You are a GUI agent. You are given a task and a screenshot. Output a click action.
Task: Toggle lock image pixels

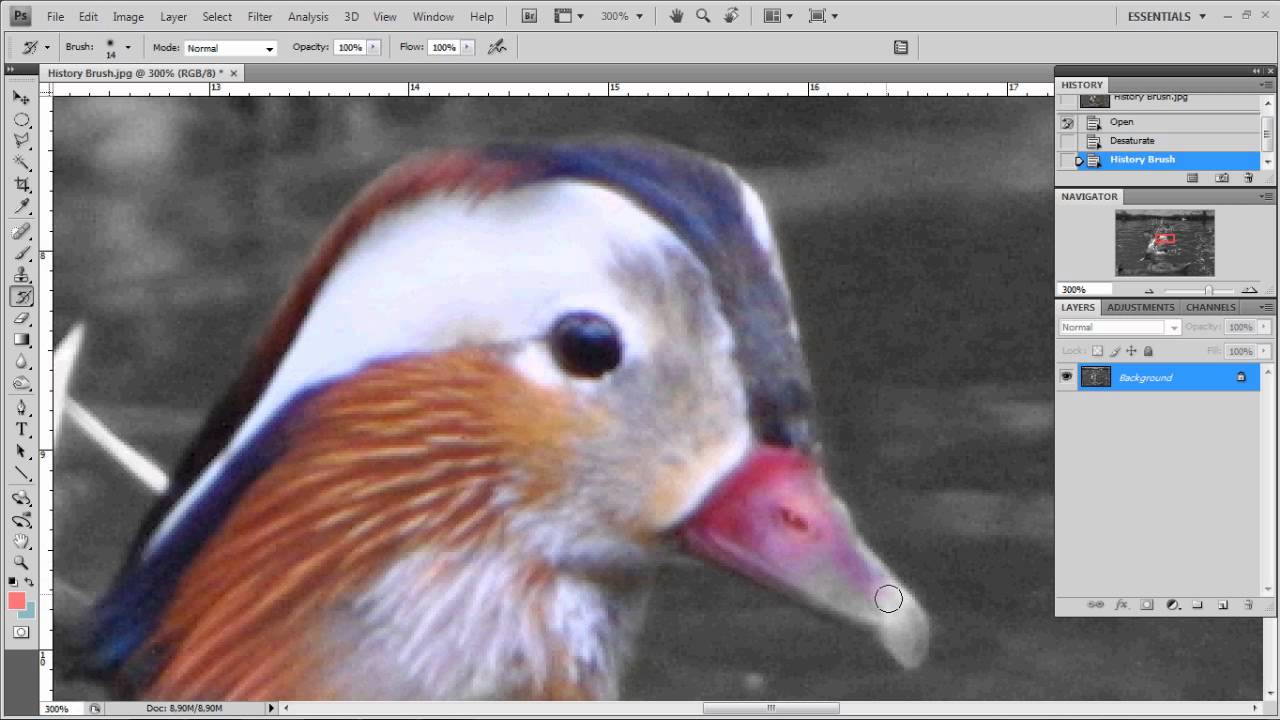(1115, 351)
